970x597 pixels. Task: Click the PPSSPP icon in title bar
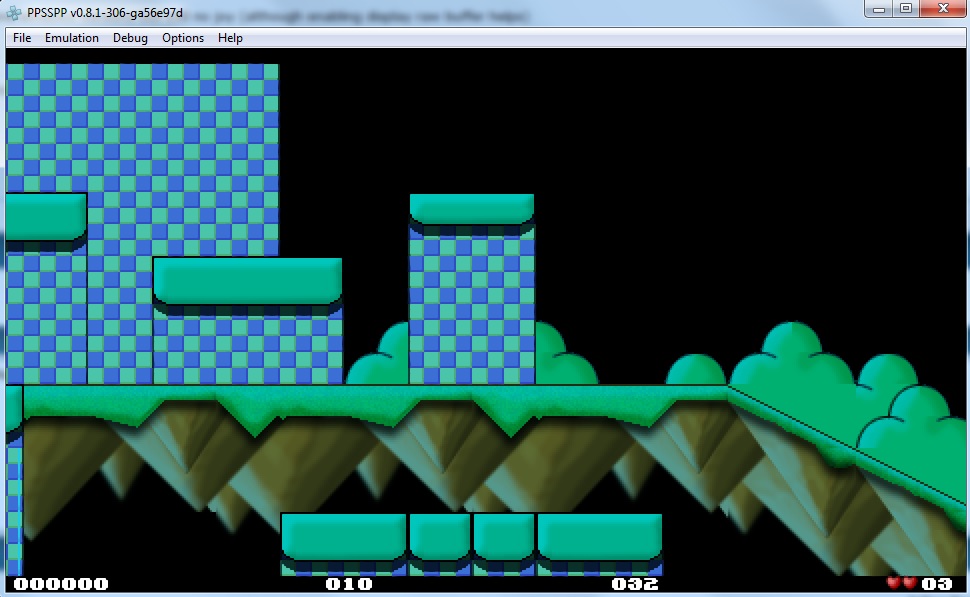(x=14, y=12)
